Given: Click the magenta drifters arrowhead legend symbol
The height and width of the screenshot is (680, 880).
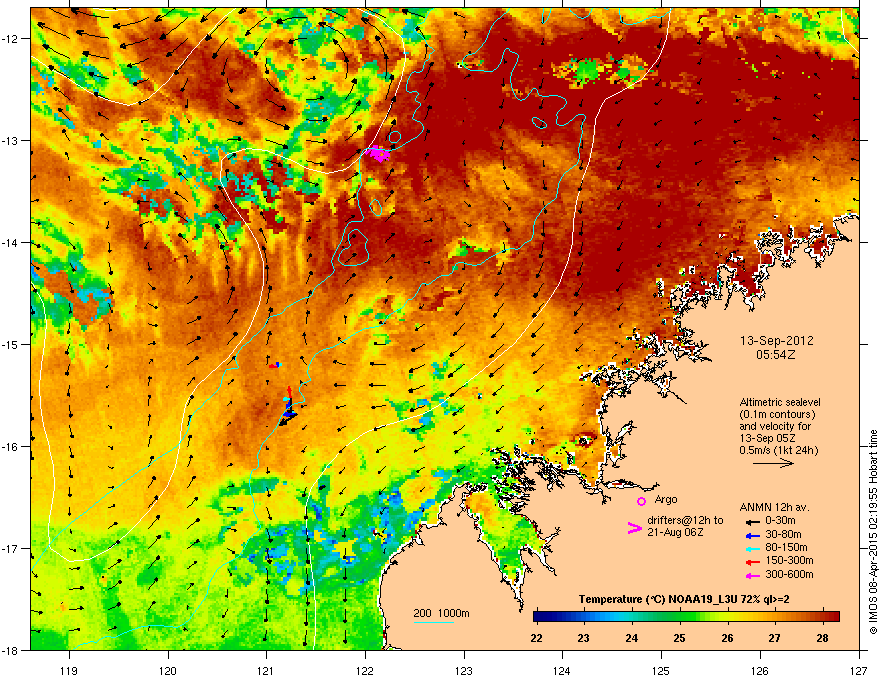Looking at the screenshot, I should (634, 527).
